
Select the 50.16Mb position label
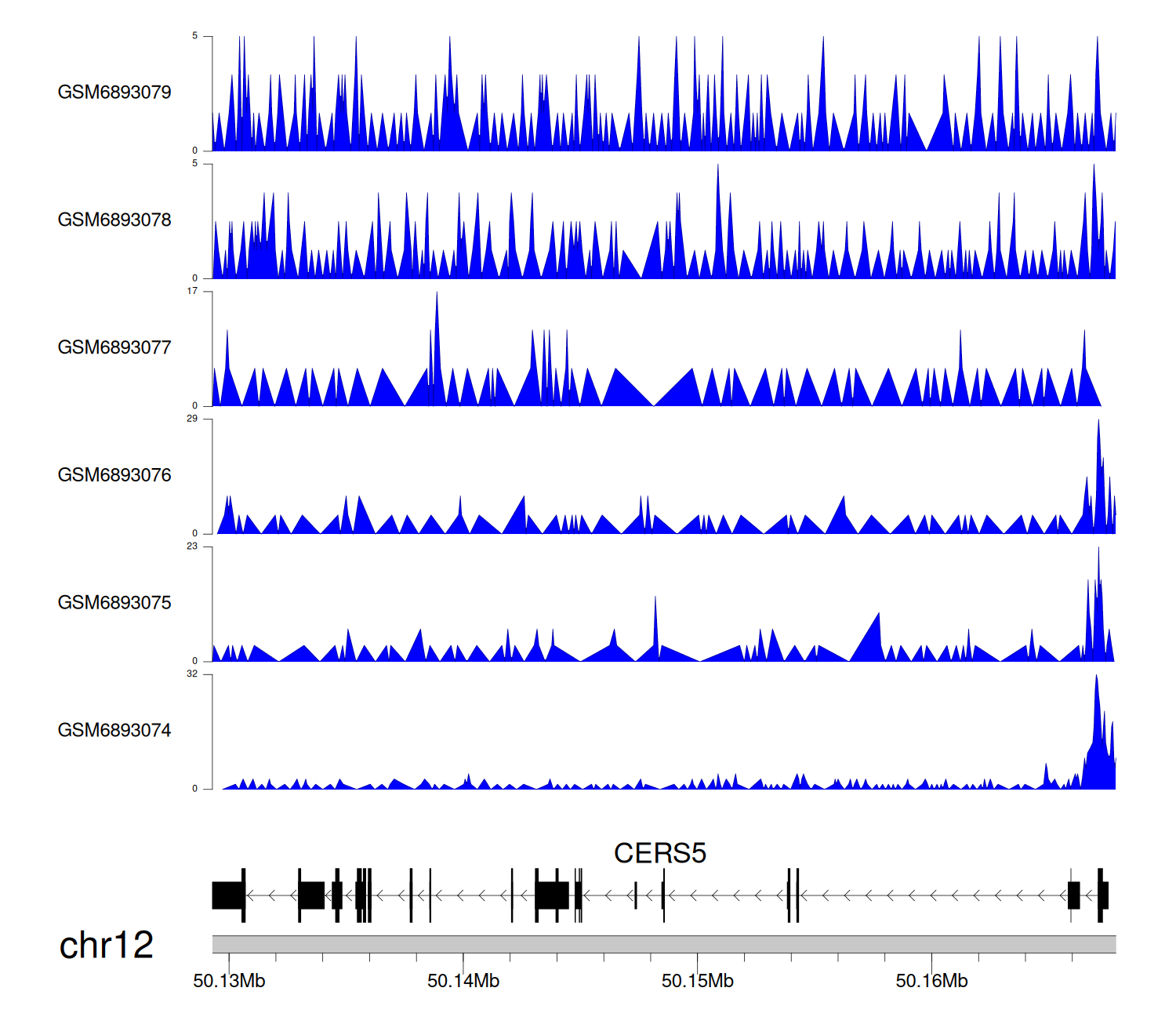click(x=931, y=982)
